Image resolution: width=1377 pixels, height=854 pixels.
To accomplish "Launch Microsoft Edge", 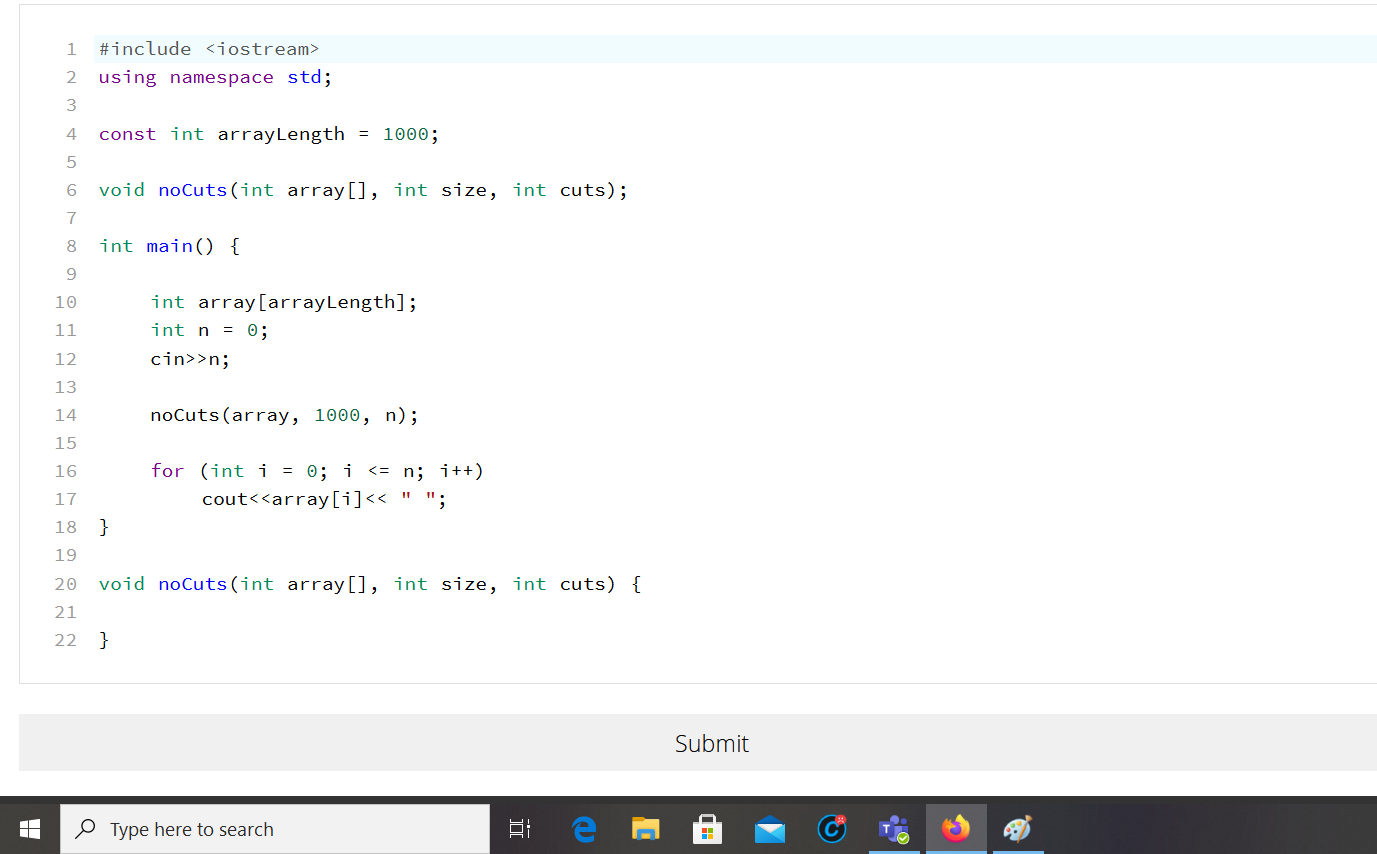I will (x=583, y=828).
